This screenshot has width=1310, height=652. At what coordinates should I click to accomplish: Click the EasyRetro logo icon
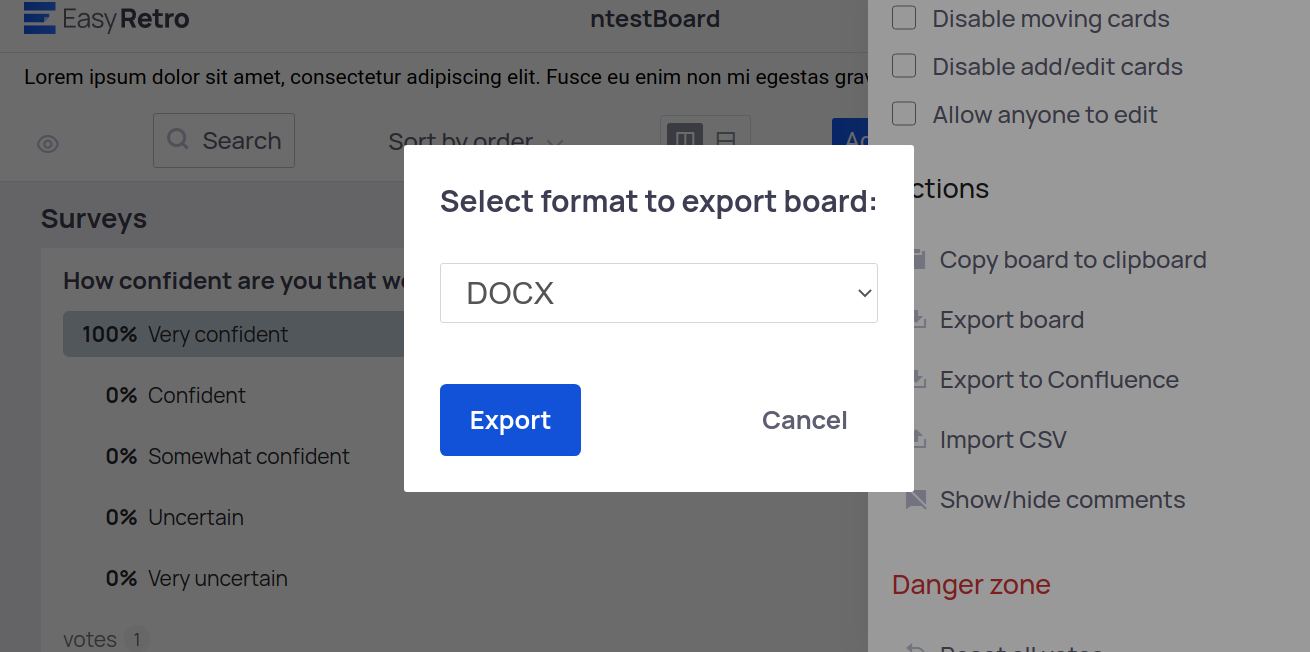[x=39, y=18]
